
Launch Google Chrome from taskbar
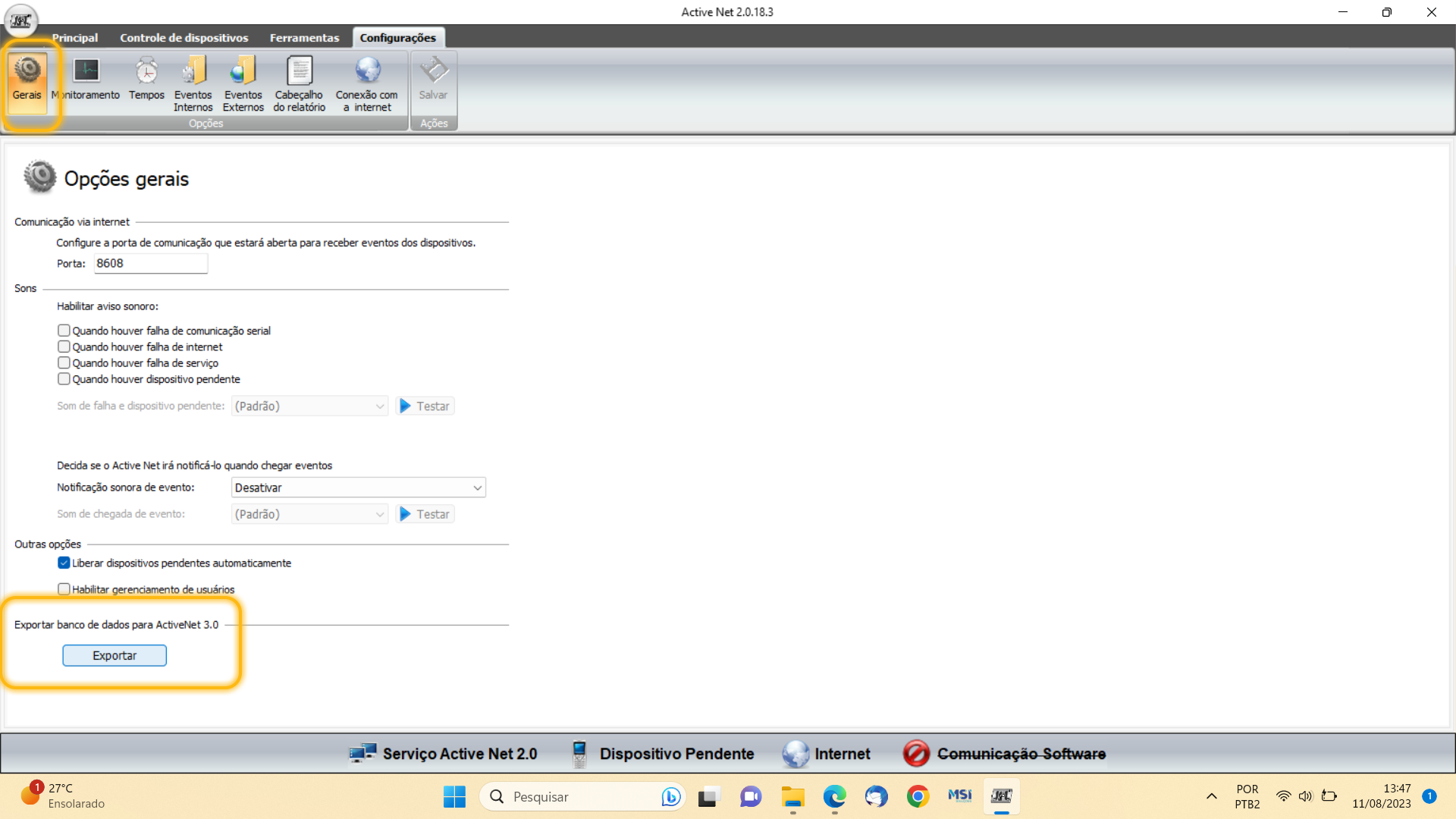(x=918, y=797)
